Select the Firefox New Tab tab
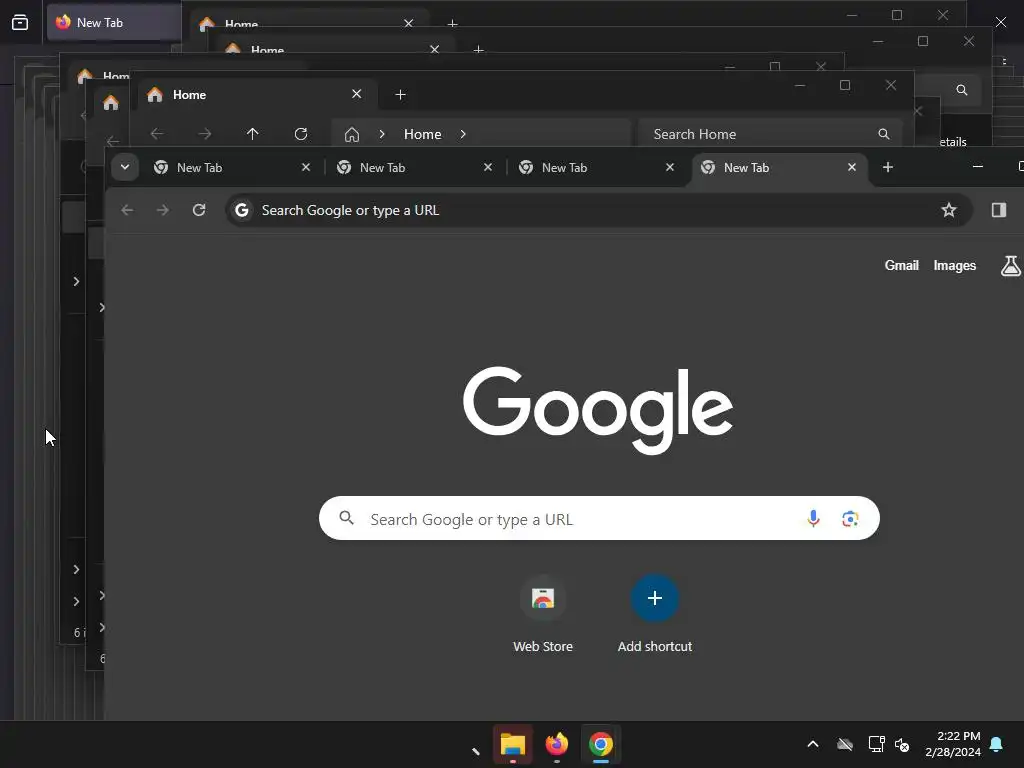This screenshot has width=1024, height=768. [114, 22]
